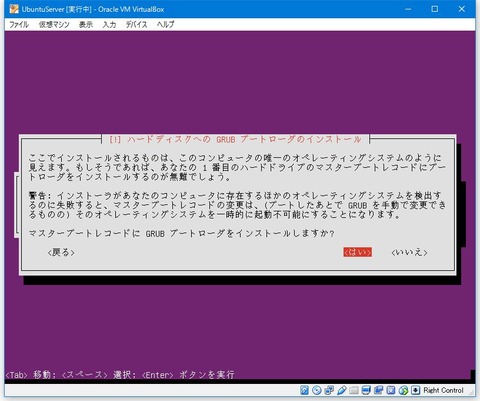
Task: Click the GRUB ブートローダのインストール dialog title
Action: point(235,139)
